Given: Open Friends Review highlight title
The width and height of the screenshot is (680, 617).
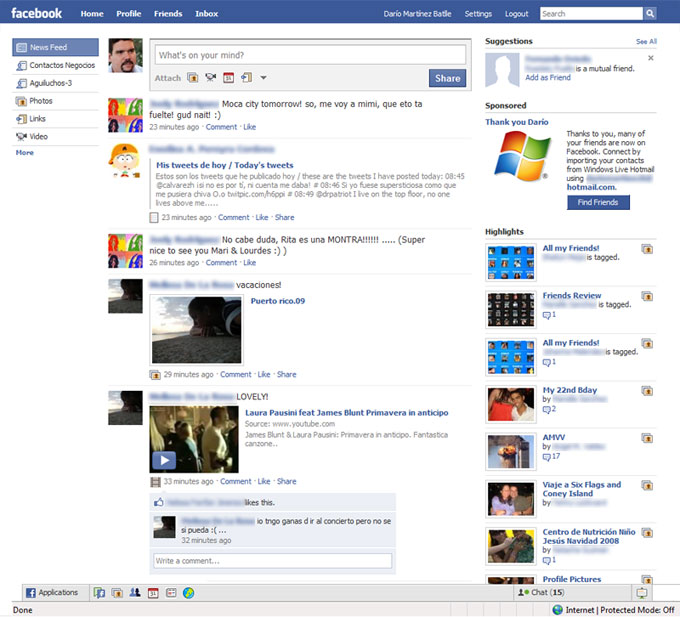Looking at the screenshot, I should click(x=572, y=295).
